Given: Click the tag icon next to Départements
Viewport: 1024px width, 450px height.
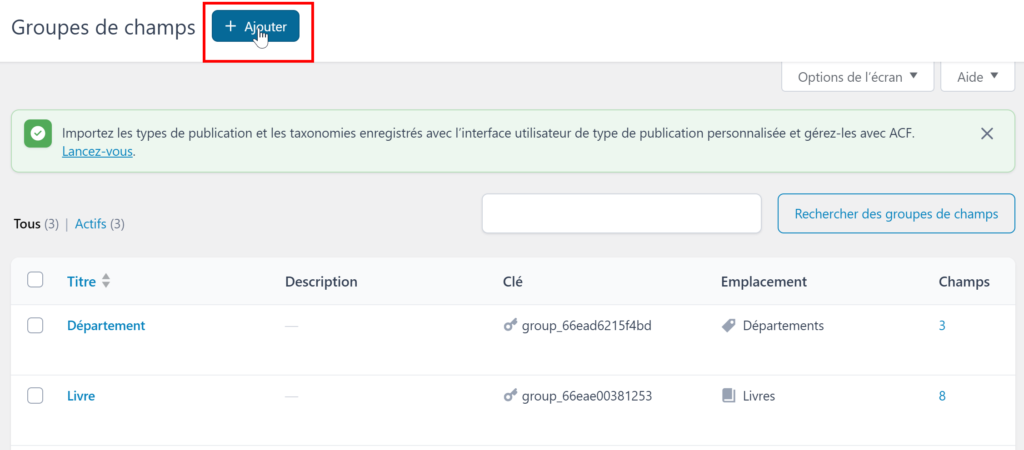Looking at the screenshot, I should coord(729,325).
